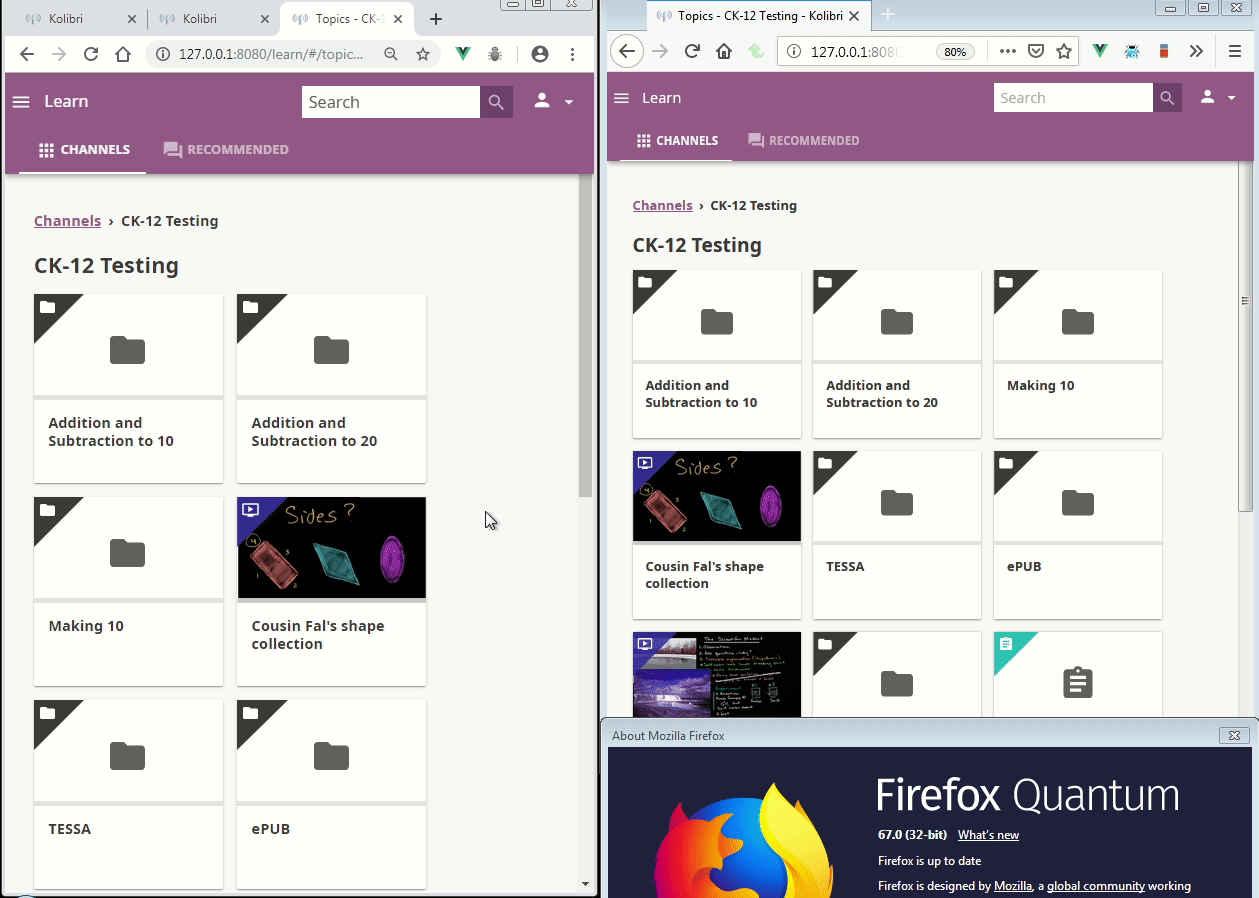The image size is (1259, 898).
Task: Open the hamburger menu in Firefox's Kolibri page
Action: [621, 98]
